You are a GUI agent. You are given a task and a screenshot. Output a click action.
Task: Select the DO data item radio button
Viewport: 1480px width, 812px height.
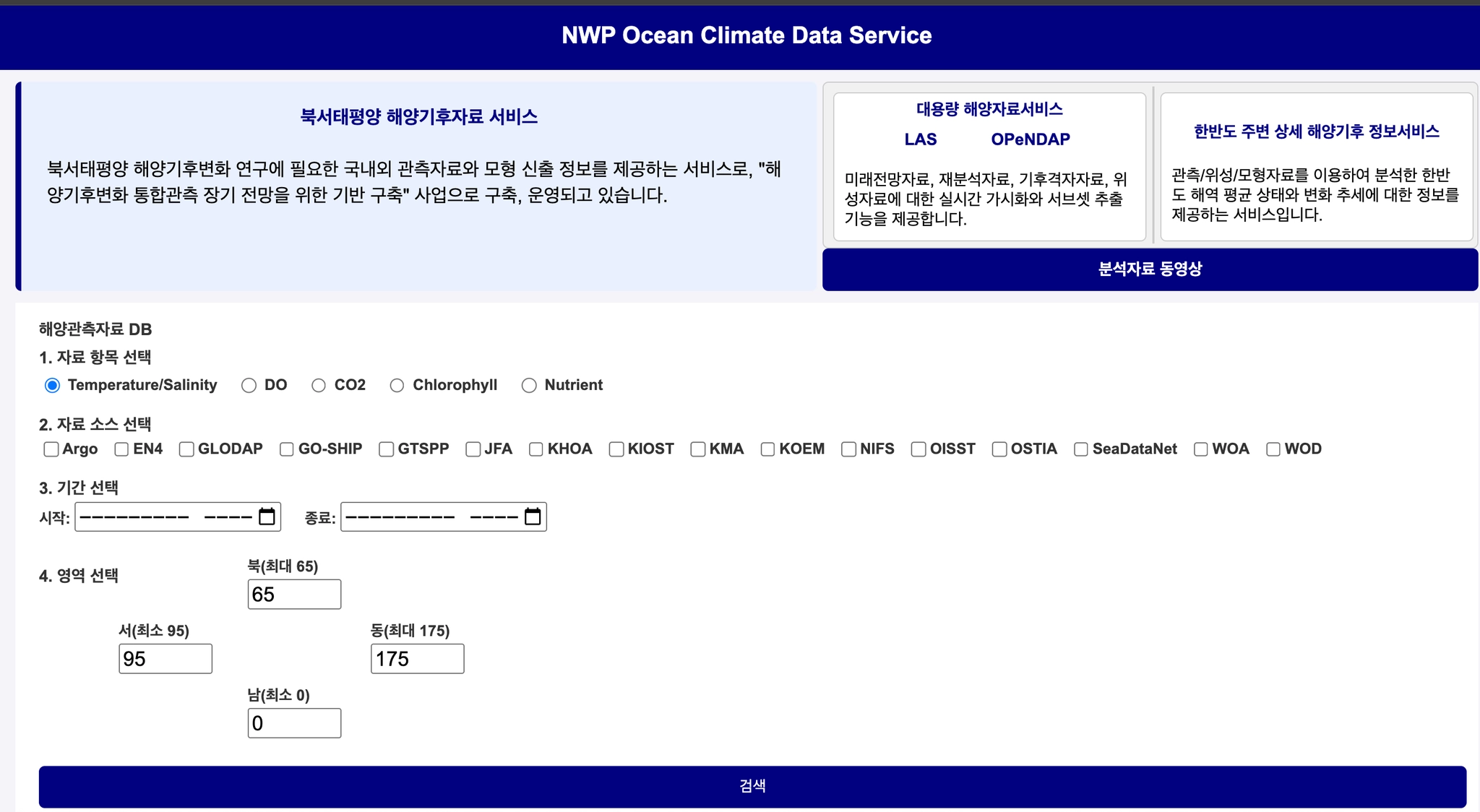point(249,386)
